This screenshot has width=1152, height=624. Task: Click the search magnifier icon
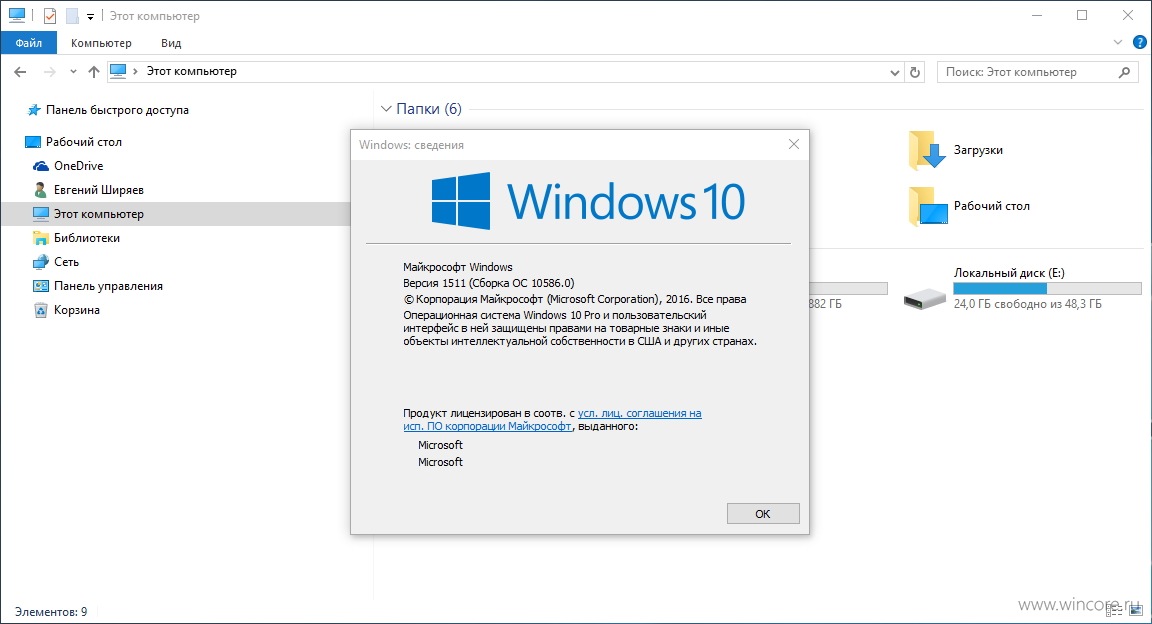click(x=1124, y=72)
